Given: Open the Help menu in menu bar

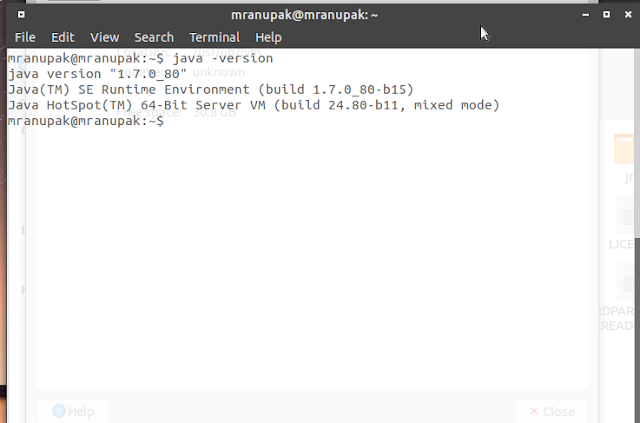Looking at the screenshot, I should 268,38.
